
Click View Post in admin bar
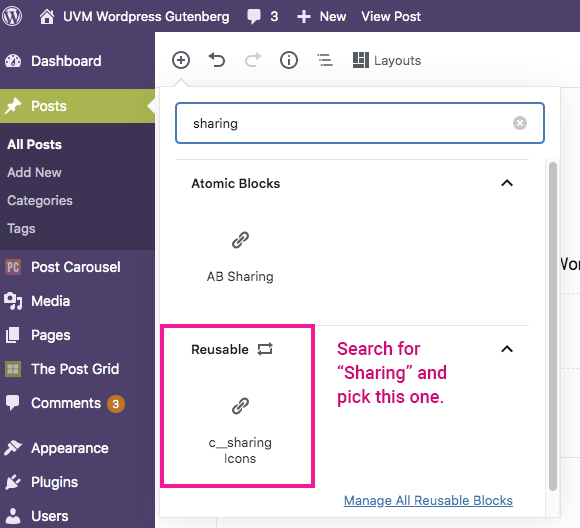pyautogui.click(x=391, y=16)
